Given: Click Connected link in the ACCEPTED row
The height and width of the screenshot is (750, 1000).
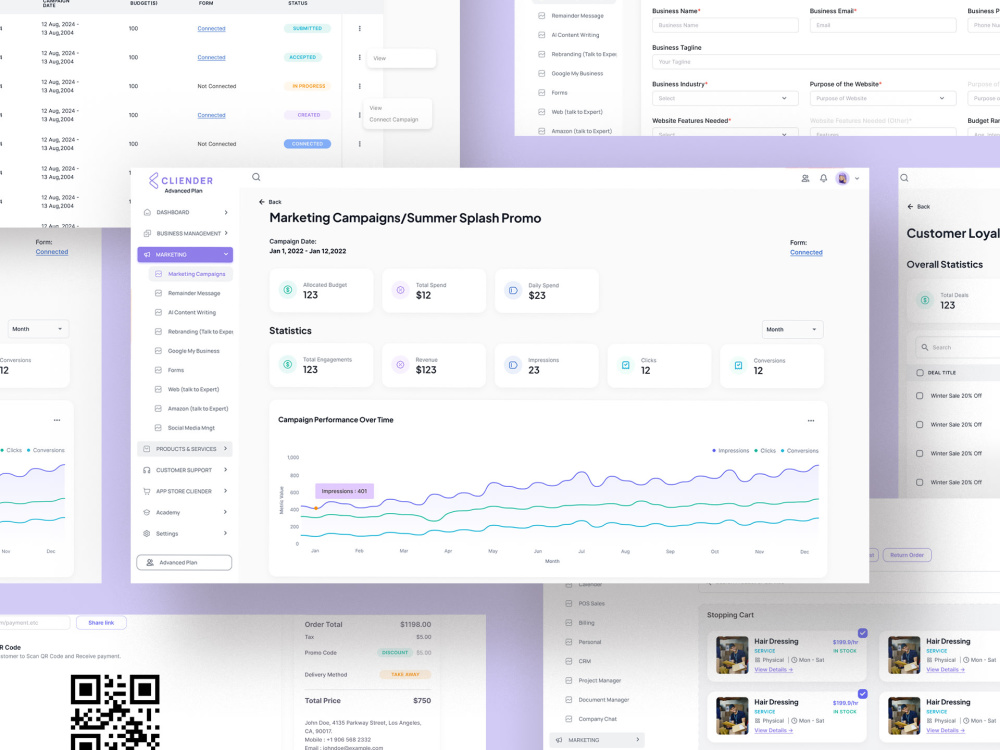Looking at the screenshot, I should [211, 57].
